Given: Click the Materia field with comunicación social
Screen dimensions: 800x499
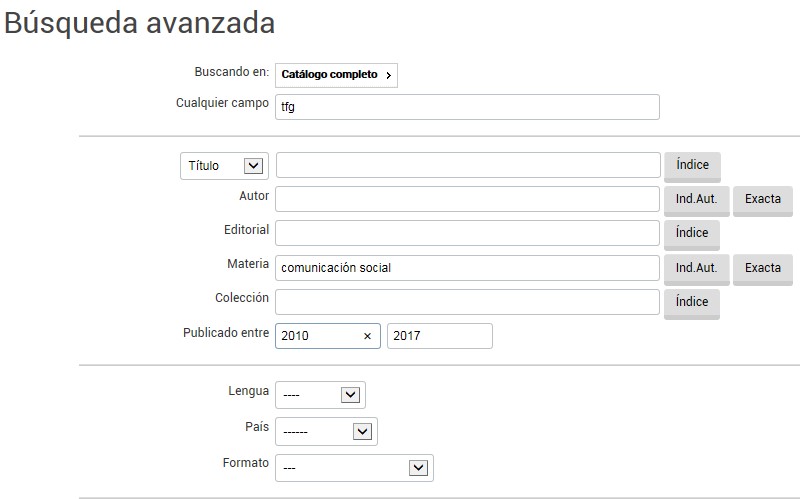Looking at the screenshot, I should 467,268.
